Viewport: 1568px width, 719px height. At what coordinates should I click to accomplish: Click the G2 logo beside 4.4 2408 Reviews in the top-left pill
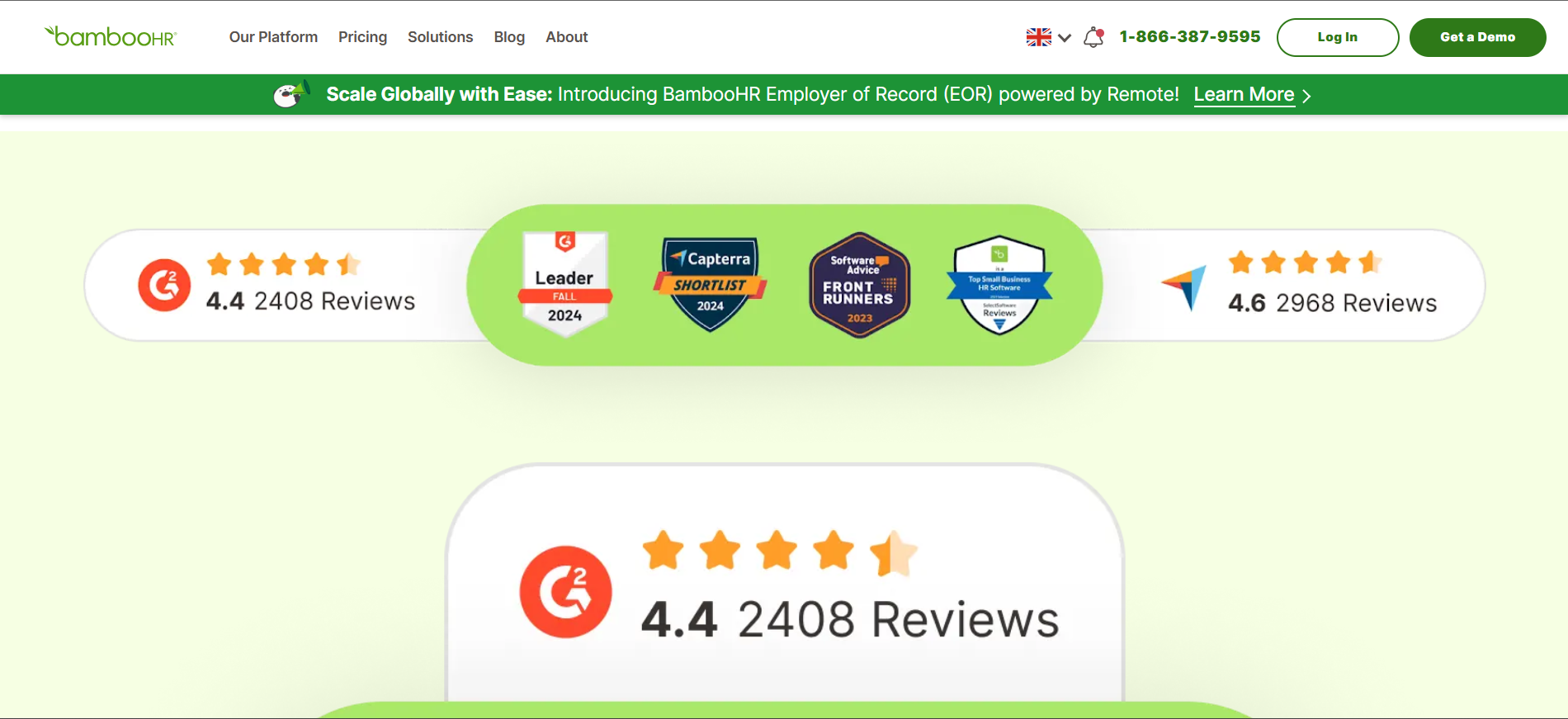[x=164, y=286]
